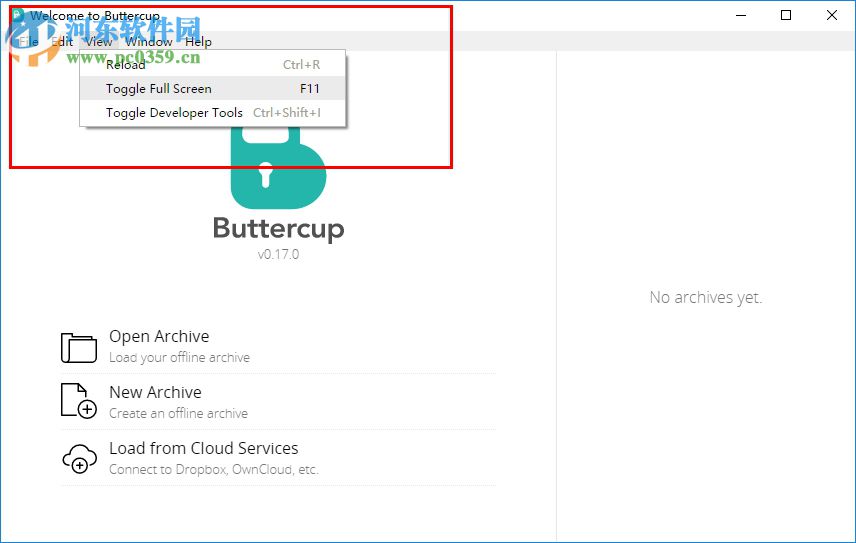
Task: Click the Load from Cloud Services title
Action: (x=204, y=448)
